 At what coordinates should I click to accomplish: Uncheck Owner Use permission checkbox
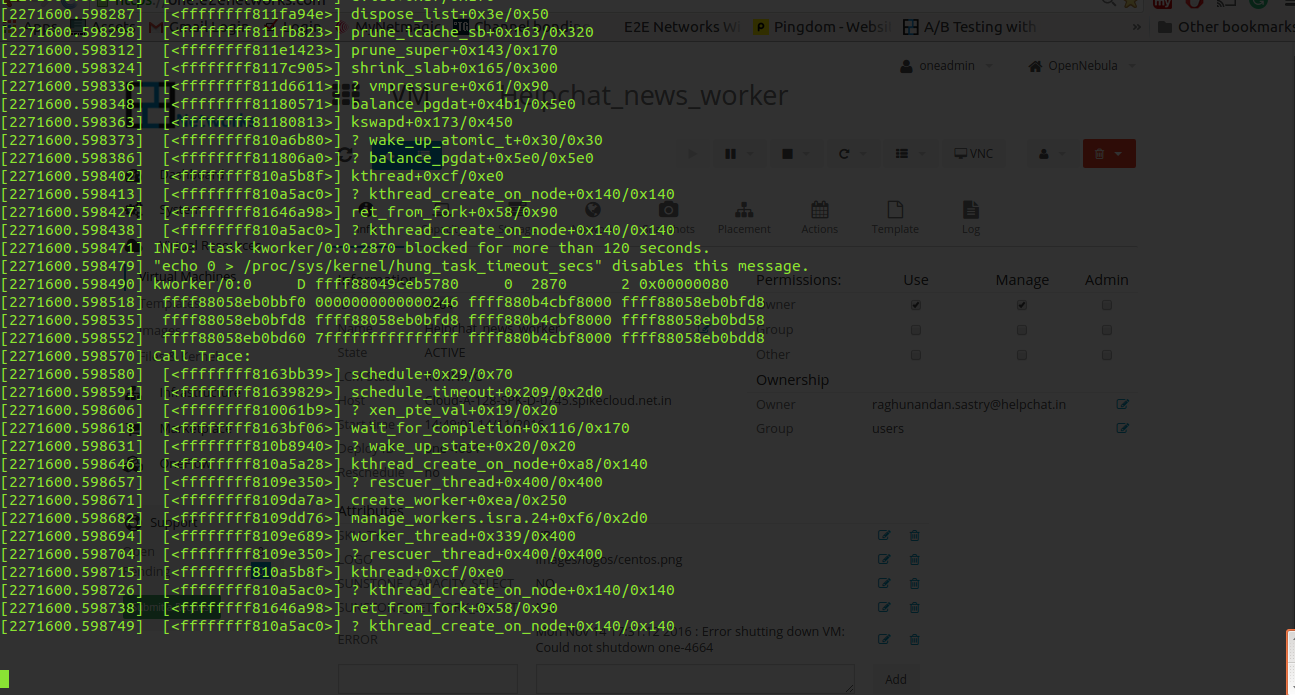click(916, 305)
